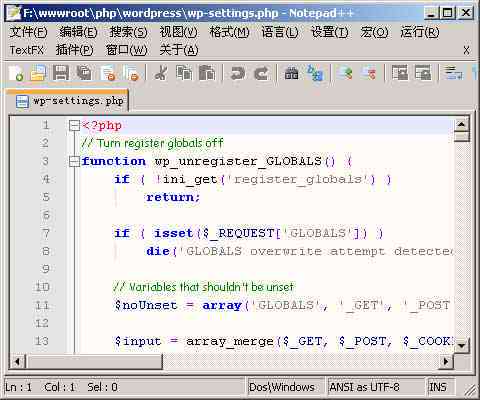Select the wp-settings.php document tab

[69, 101]
